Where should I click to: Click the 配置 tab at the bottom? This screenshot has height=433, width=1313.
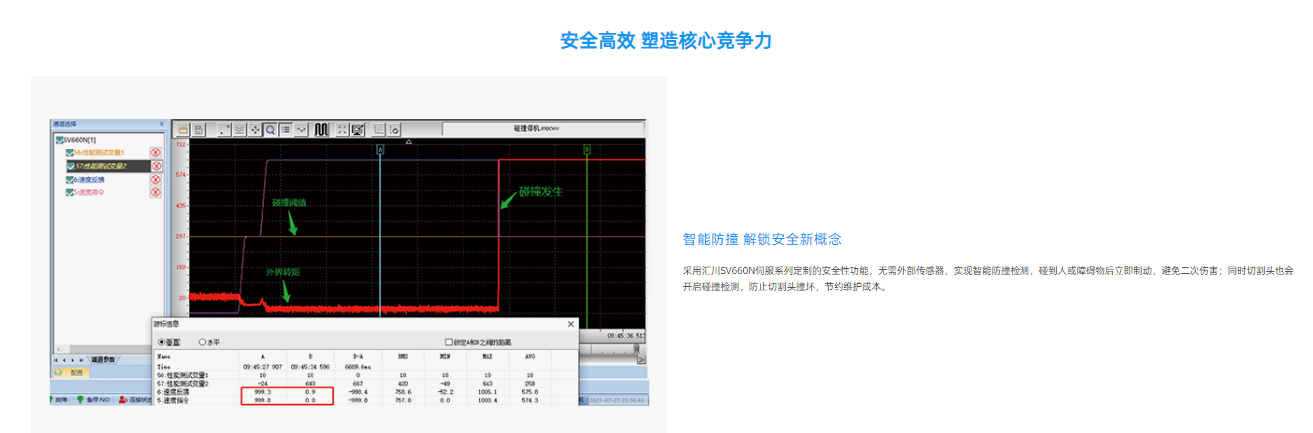(x=76, y=372)
